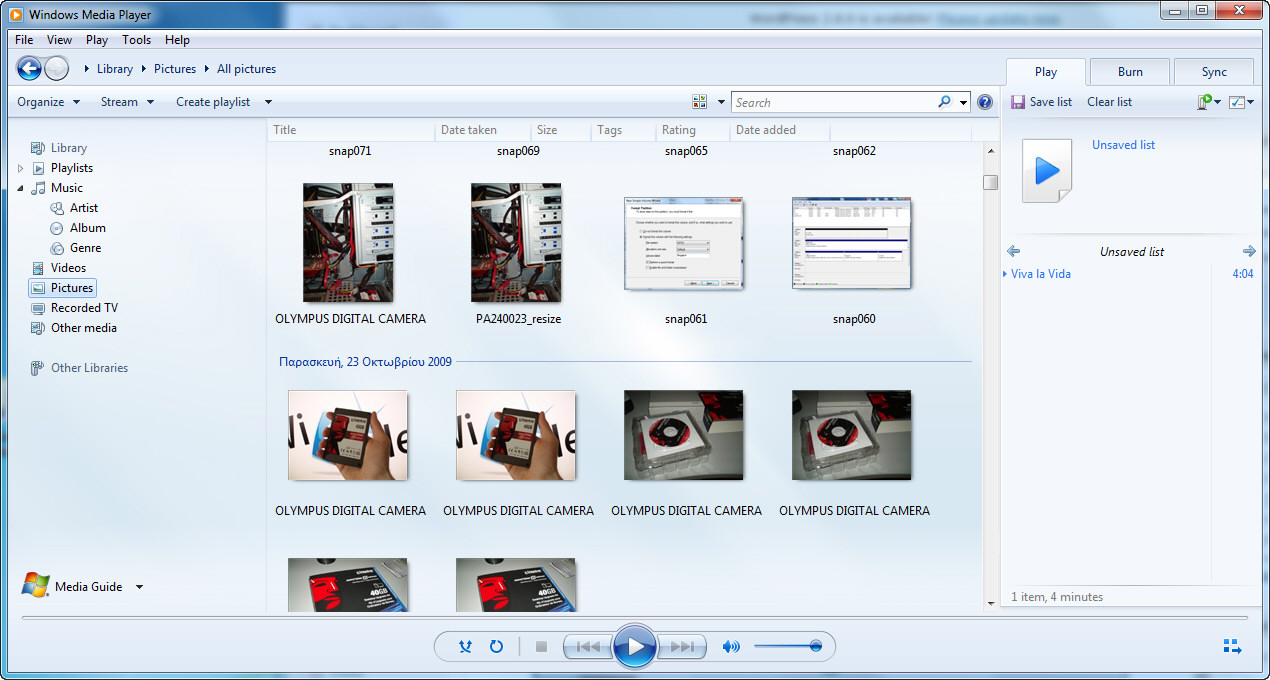Open the Help menu
Viewport: 1270px width, 680px height.
[177, 40]
